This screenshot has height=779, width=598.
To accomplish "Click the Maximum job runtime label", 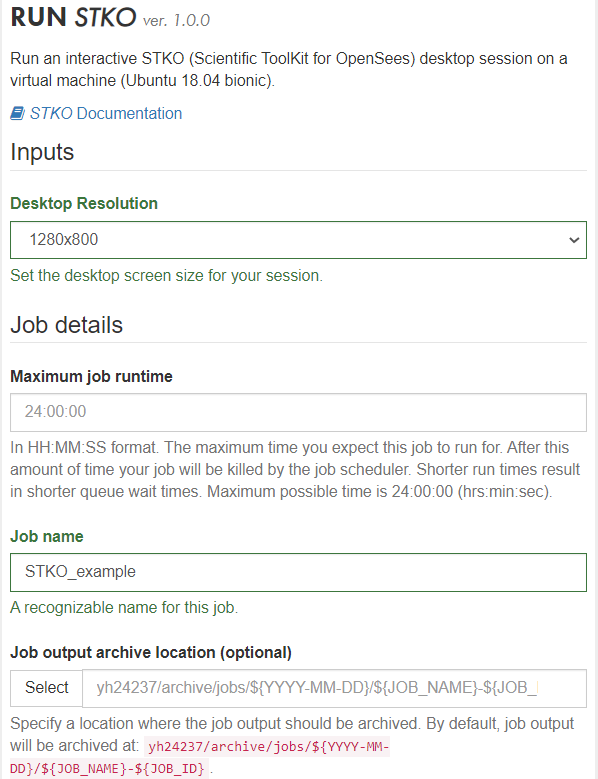I will tap(91, 377).
